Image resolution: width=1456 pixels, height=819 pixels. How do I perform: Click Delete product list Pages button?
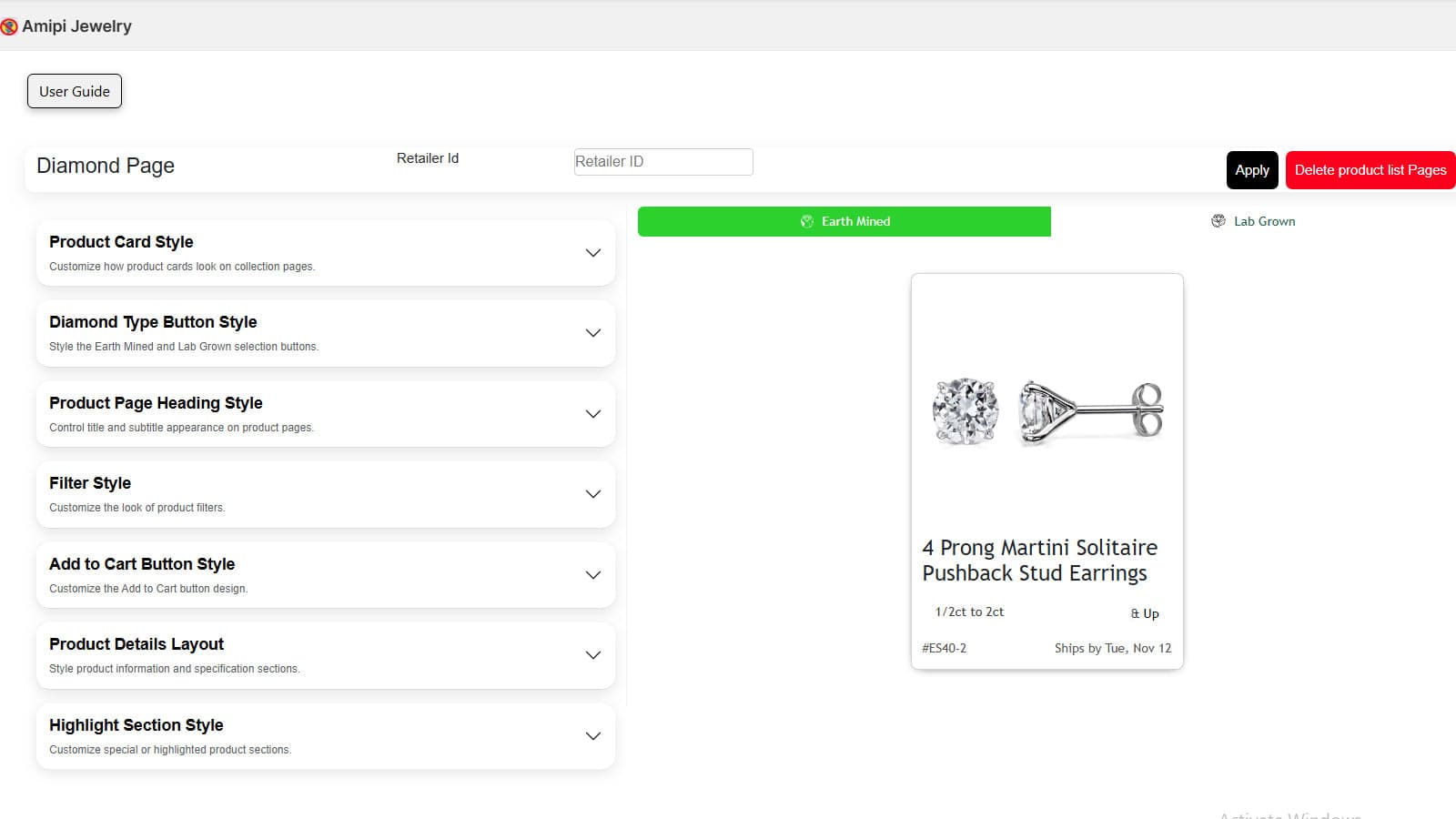[1370, 170]
